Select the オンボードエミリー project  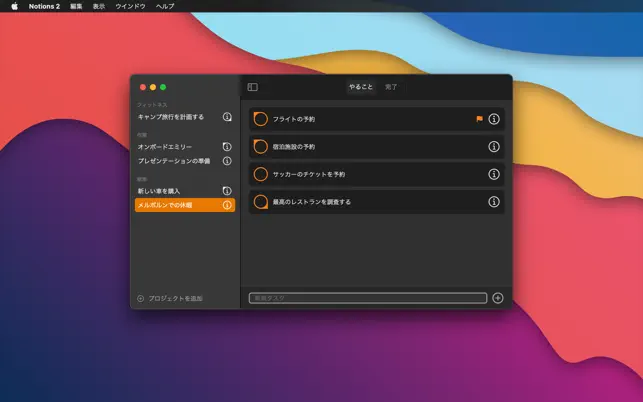coord(185,146)
